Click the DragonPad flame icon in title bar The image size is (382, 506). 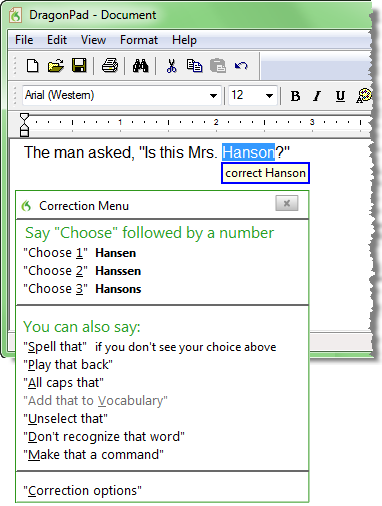pyautogui.click(x=15, y=15)
